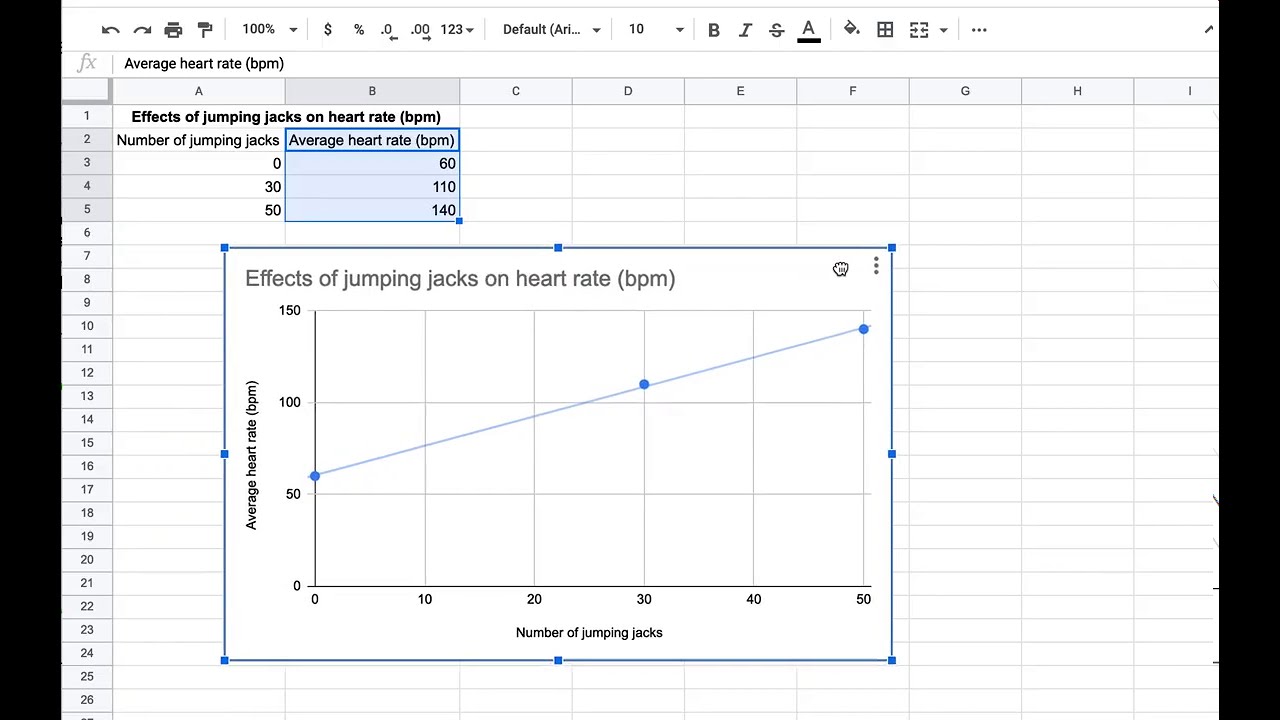Select row 1 header

[x=87, y=116]
